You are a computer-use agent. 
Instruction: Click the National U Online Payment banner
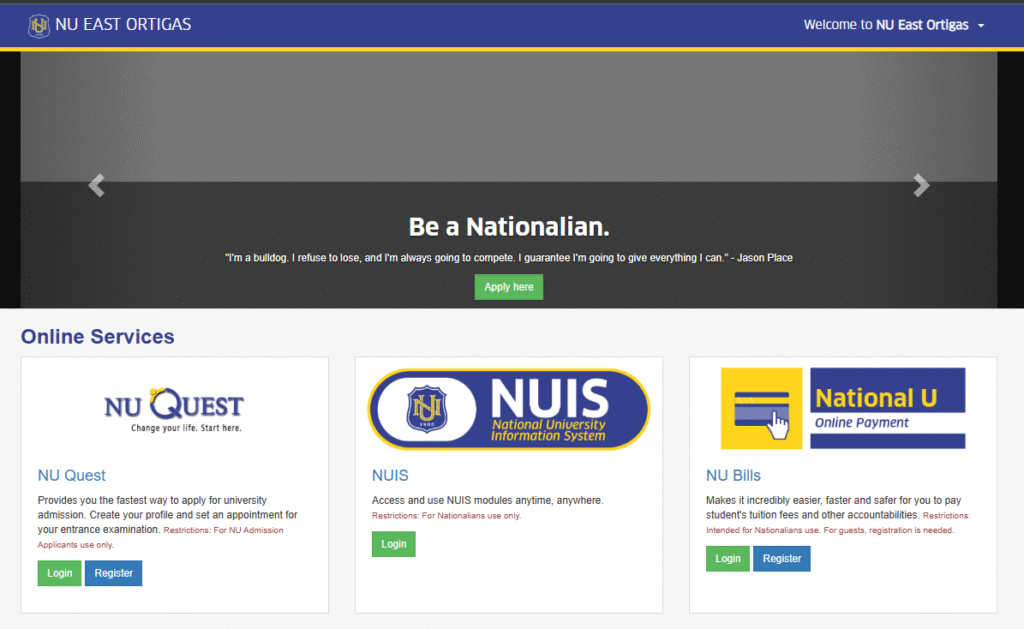[x=842, y=408]
